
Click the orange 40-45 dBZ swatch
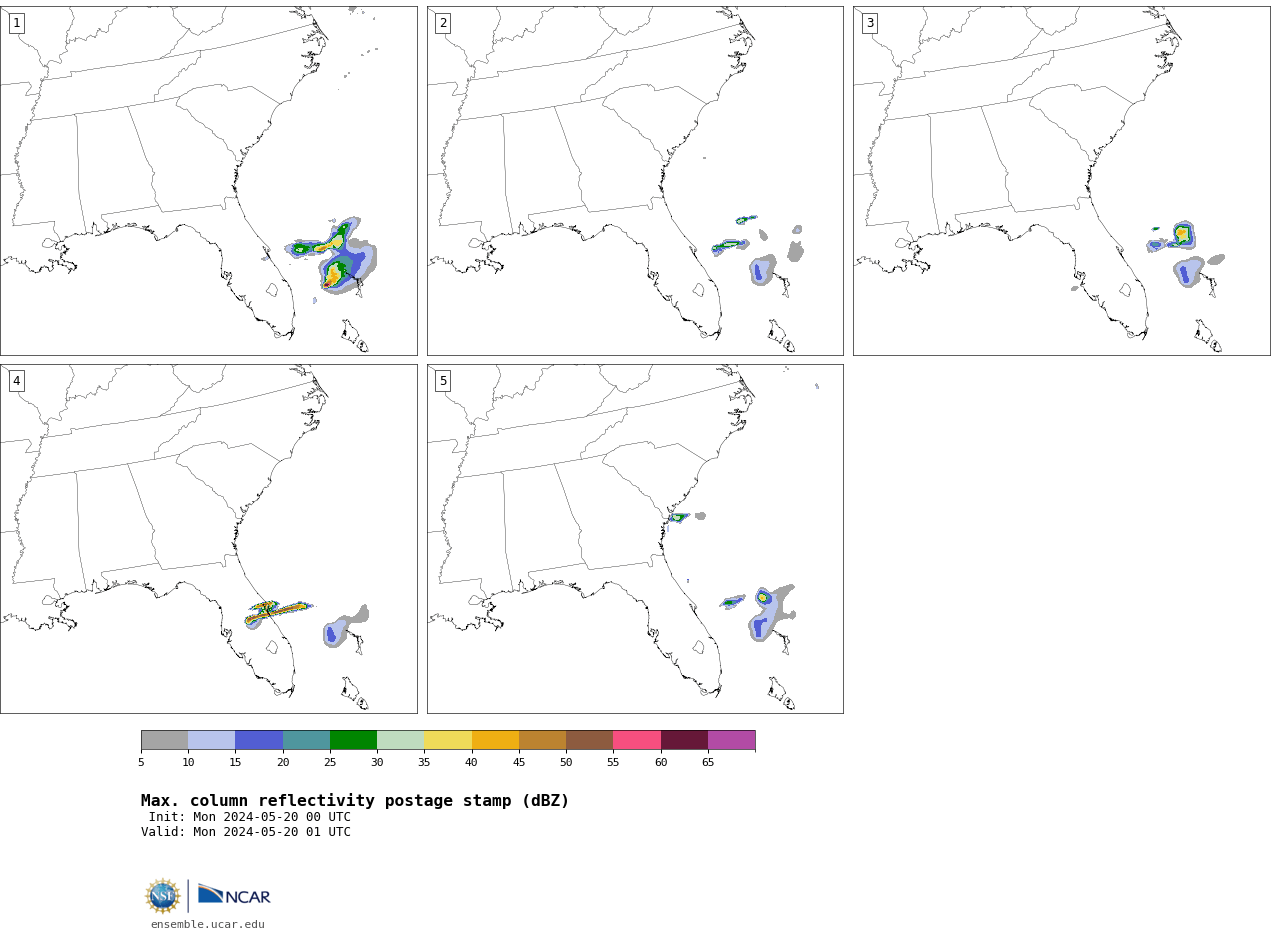[495, 740]
